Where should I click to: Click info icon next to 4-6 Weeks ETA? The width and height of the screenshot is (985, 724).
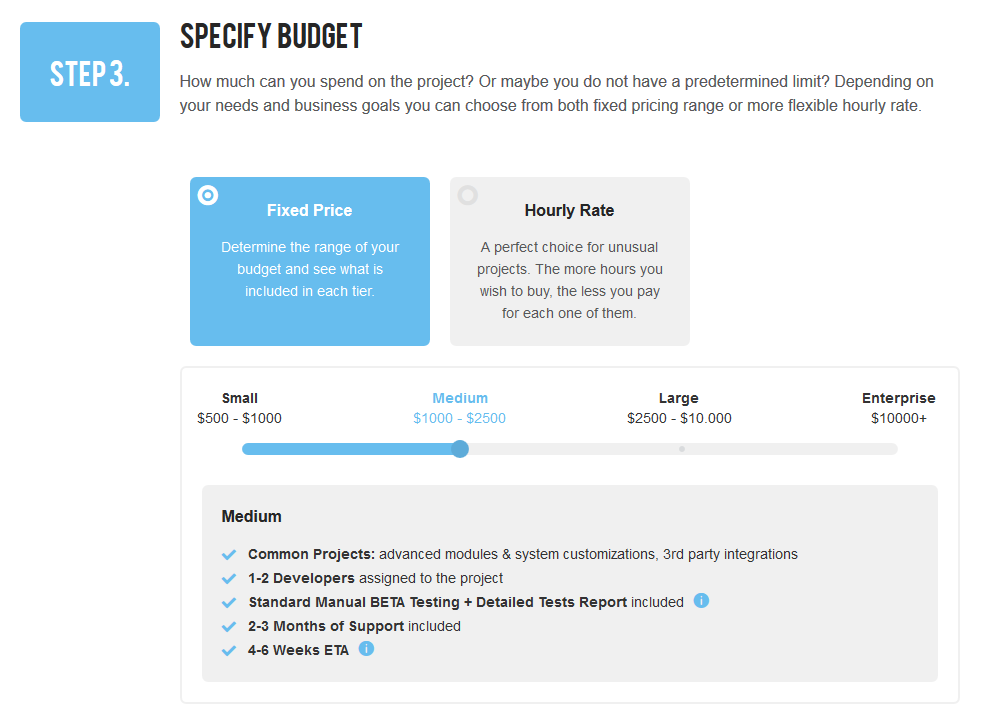point(366,649)
